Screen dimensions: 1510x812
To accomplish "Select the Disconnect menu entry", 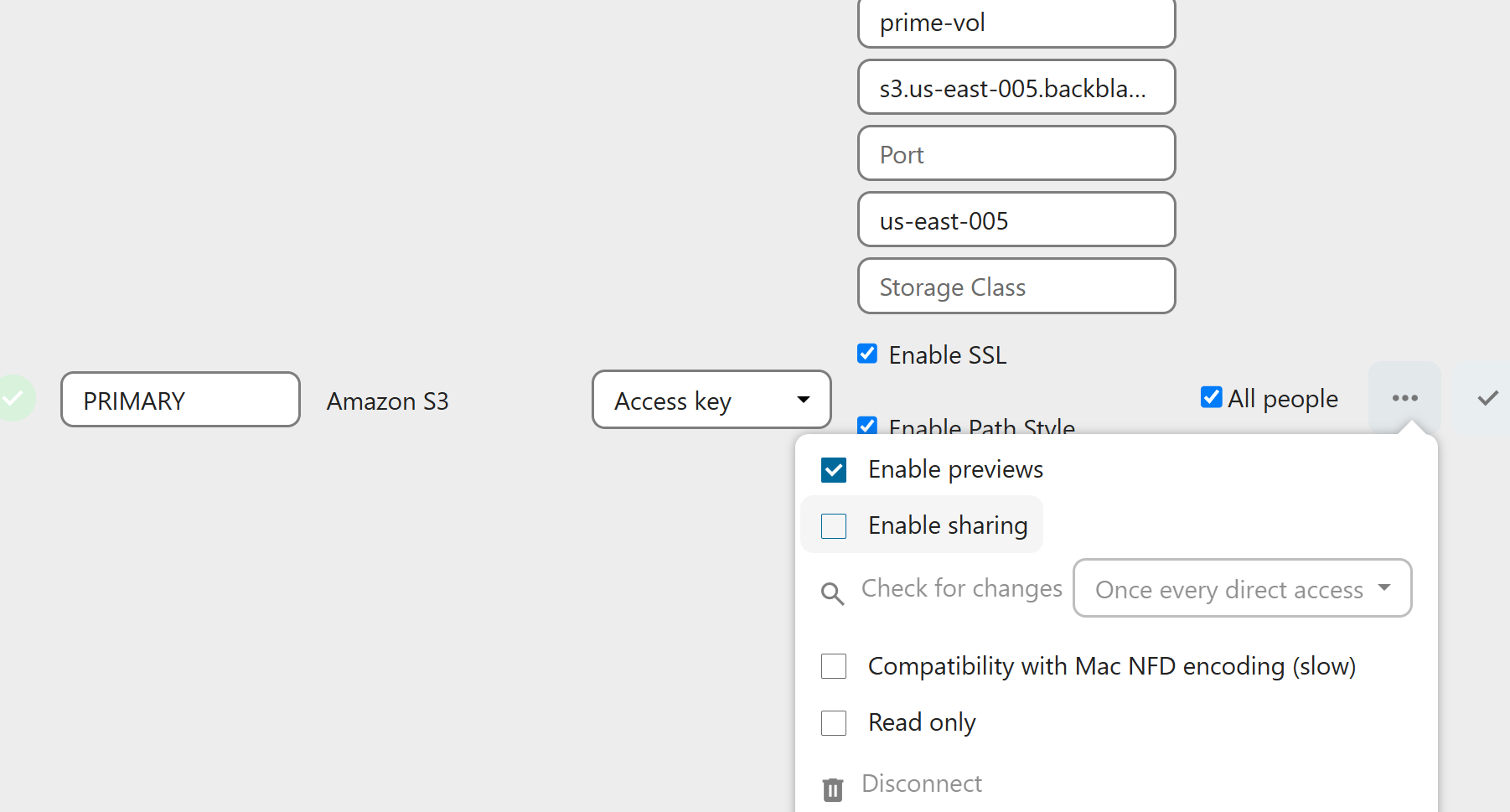I will (921, 784).
